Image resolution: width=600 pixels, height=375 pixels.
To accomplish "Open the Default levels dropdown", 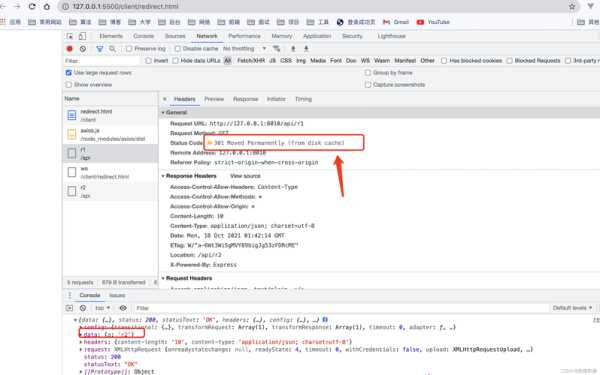I will coord(572,308).
